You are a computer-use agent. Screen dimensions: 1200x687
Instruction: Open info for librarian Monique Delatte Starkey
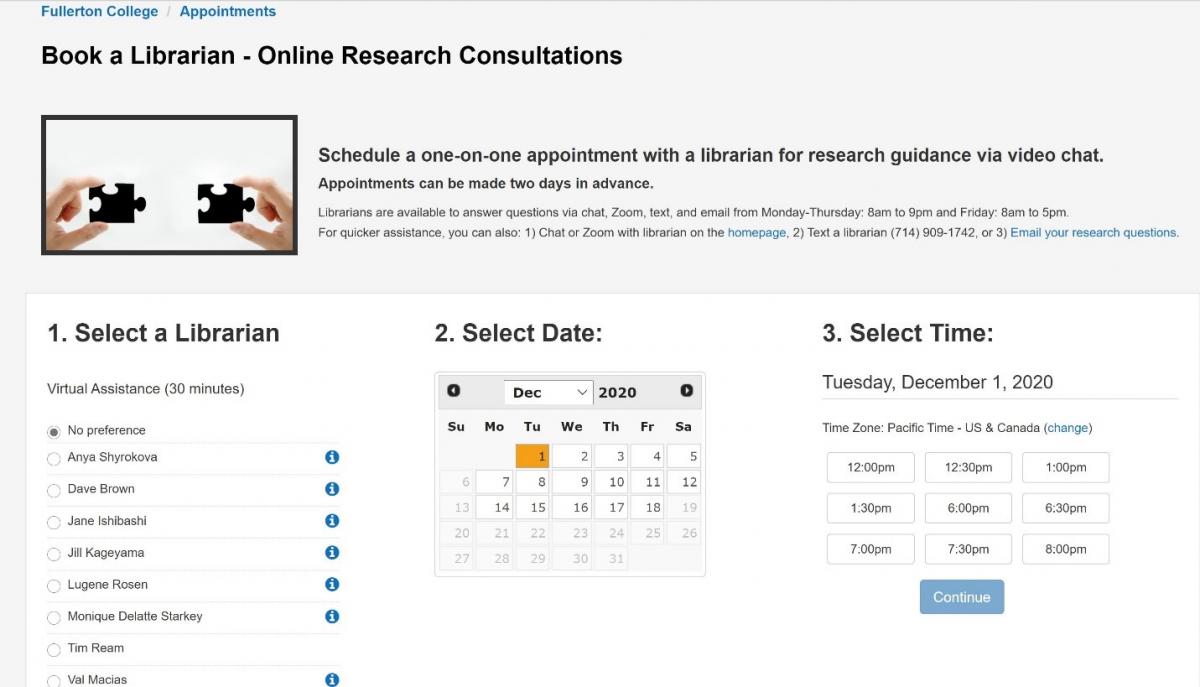[332, 616]
